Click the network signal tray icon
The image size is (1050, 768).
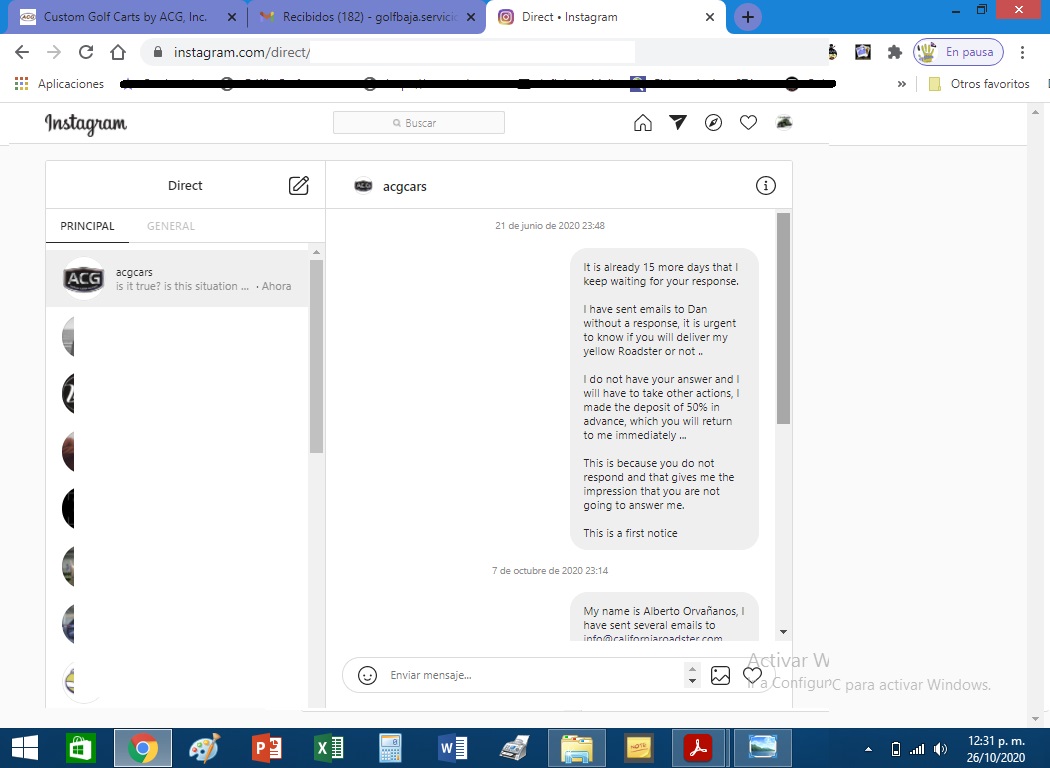917,749
